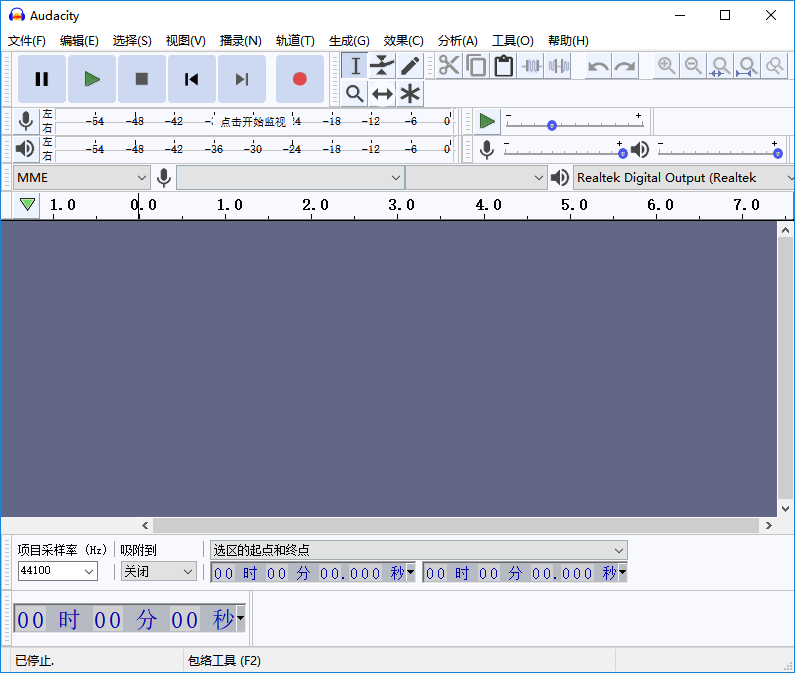Open the MME audio host dropdown
Screen dimensions: 795x673
(81, 178)
